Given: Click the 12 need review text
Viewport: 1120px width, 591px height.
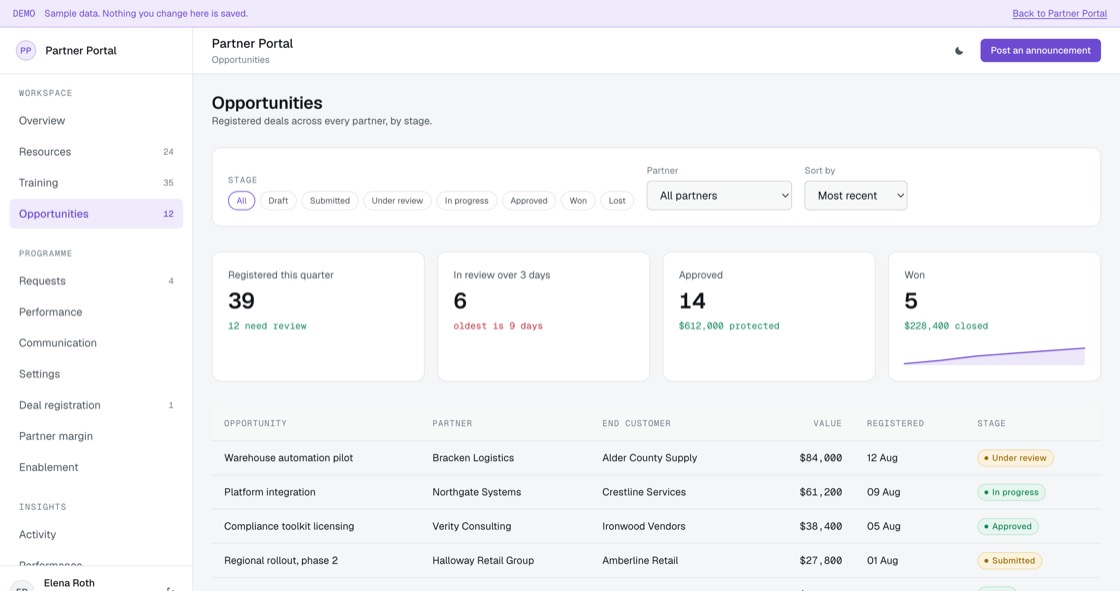Looking at the screenshot, I should click(x=267, y=326).
